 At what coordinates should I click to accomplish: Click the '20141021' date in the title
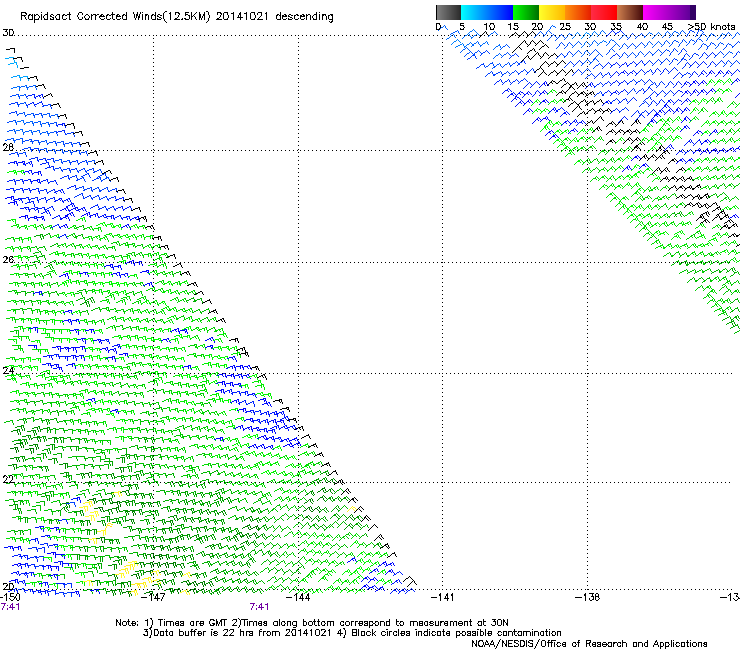pyautogui.click(x=242, y=16)
